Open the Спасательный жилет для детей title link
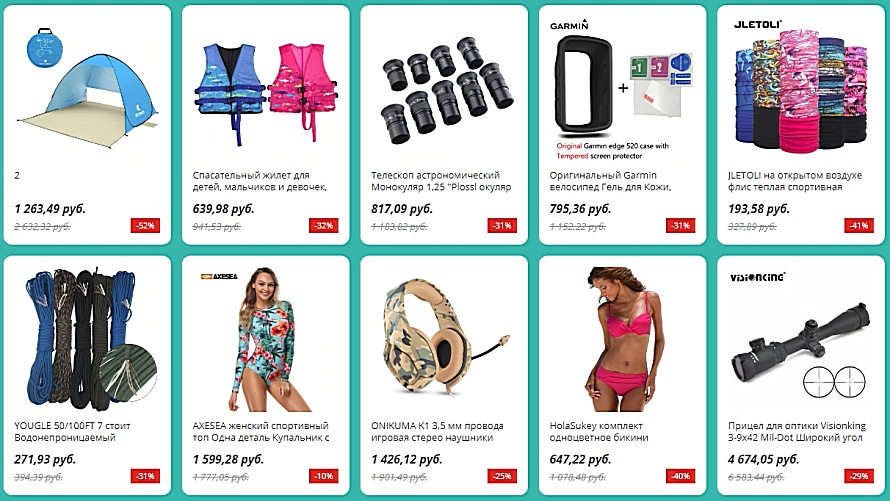The width and height of the screenshot is (890, 501). [x=260, y=181]
